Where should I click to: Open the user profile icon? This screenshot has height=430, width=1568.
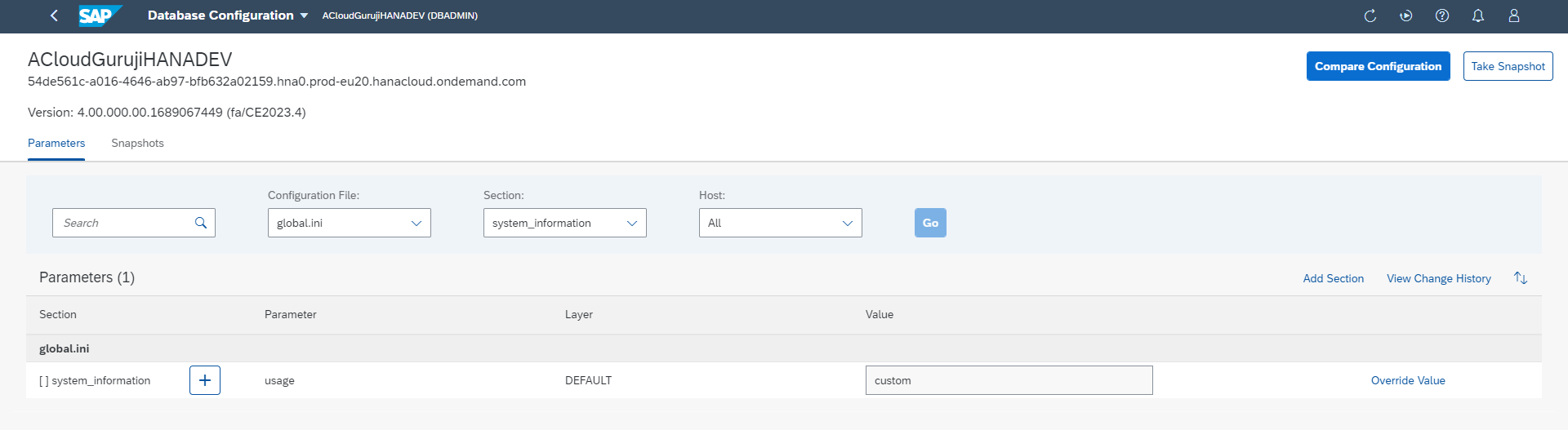coord(1514,16)
